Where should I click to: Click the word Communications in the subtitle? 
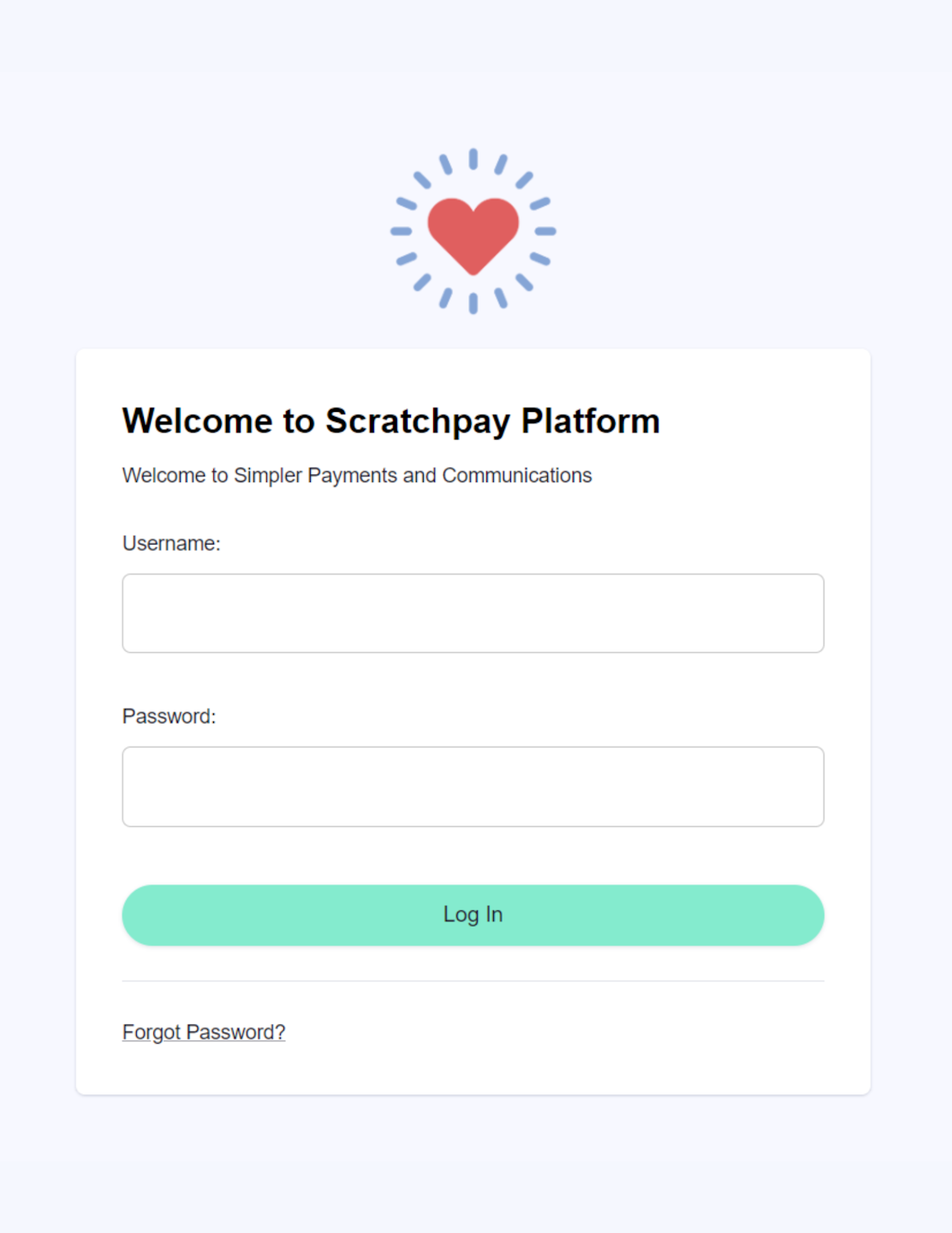click(517, 475)
